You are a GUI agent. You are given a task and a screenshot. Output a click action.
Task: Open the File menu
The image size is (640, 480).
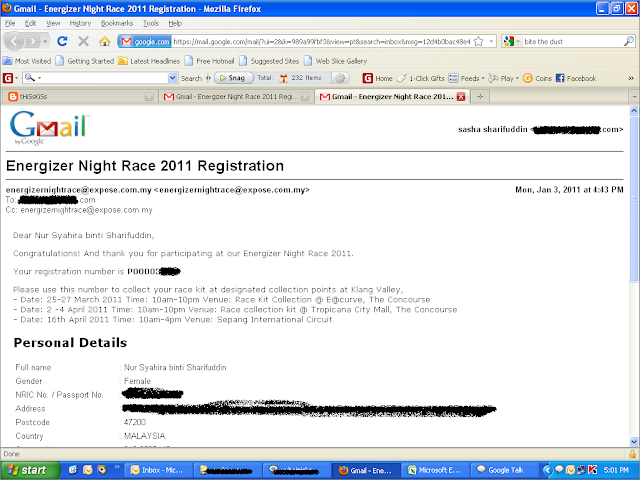10,23
